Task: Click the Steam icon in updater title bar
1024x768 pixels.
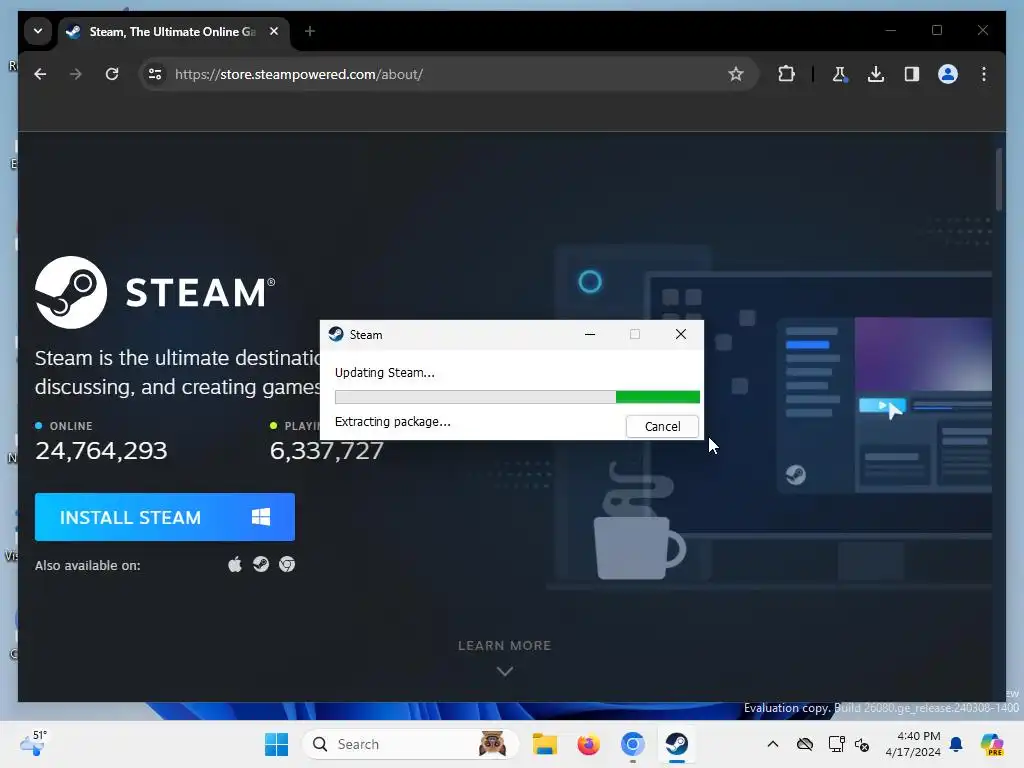Action: 336,334
